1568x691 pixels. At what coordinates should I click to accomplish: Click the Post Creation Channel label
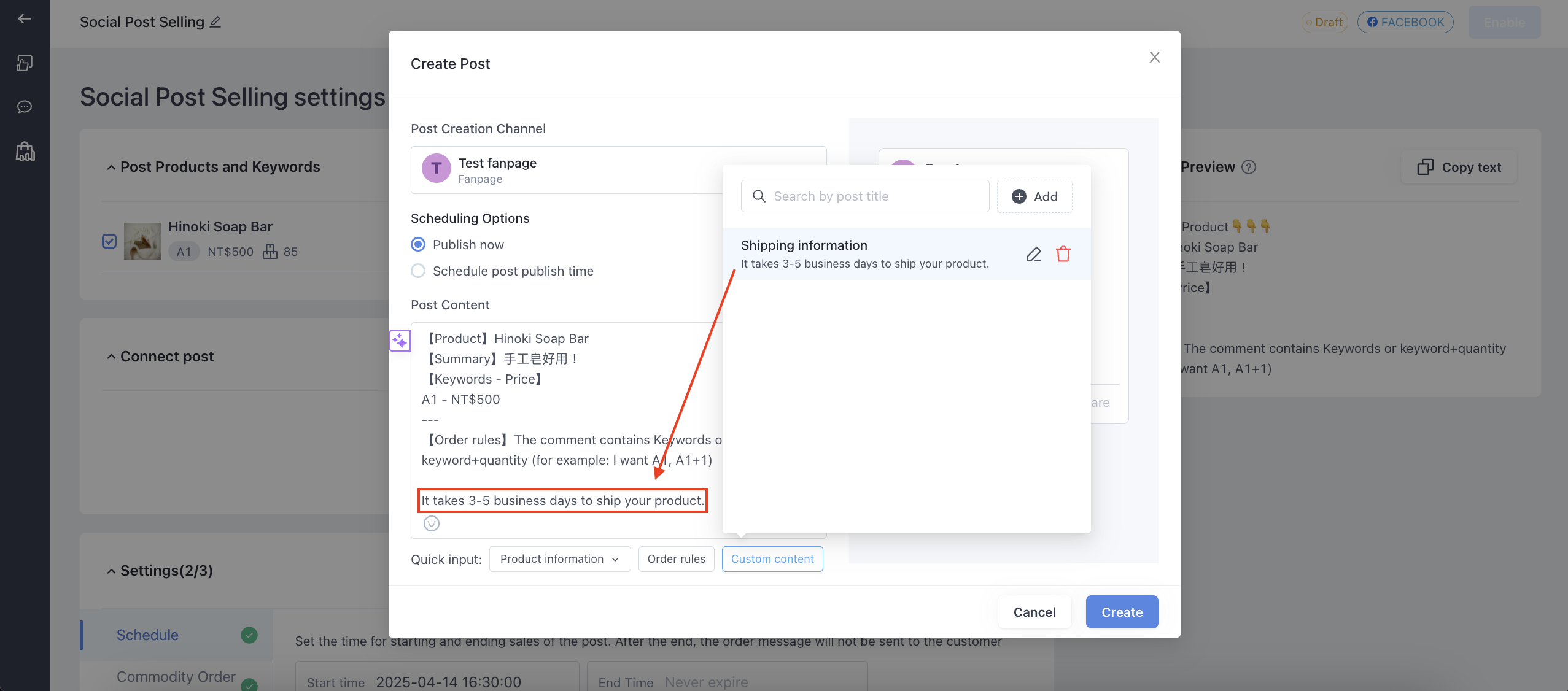point(478,129)
